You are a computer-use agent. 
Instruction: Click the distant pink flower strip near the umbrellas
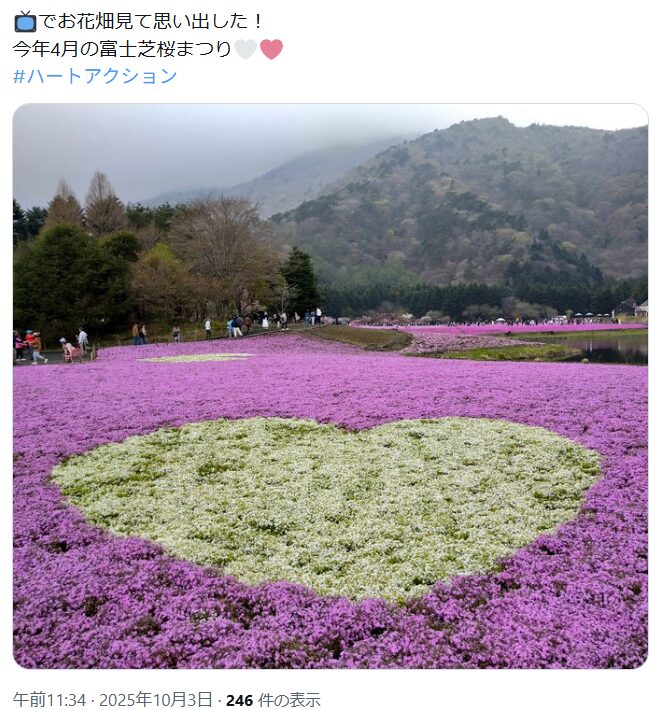[x=521, y=328]
